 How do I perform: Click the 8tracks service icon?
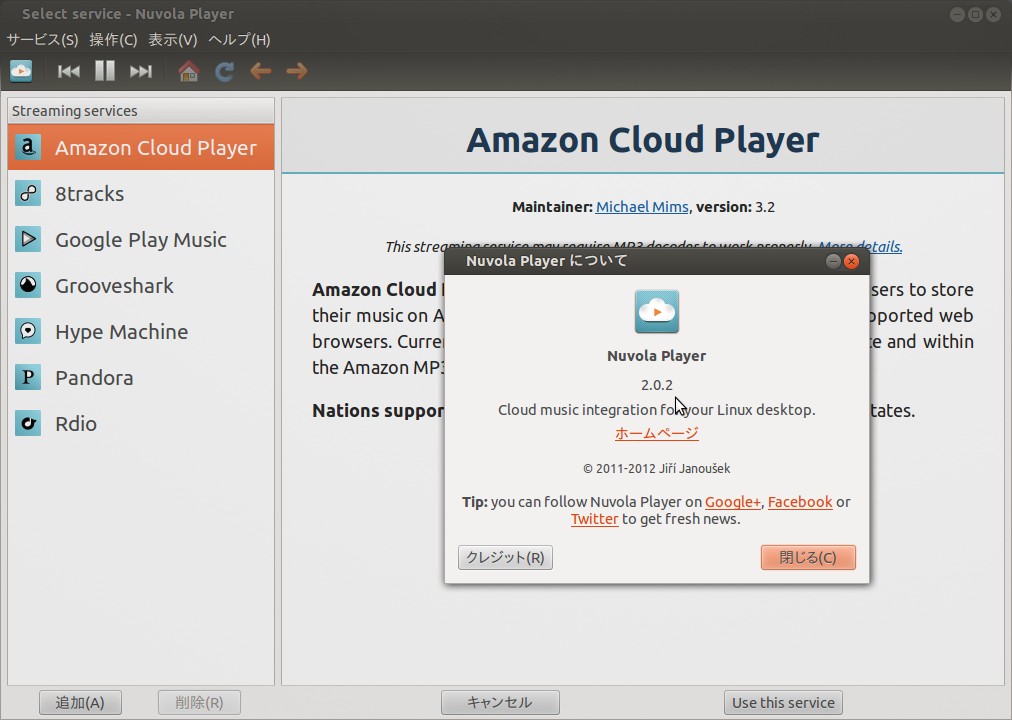coord(28,194)
